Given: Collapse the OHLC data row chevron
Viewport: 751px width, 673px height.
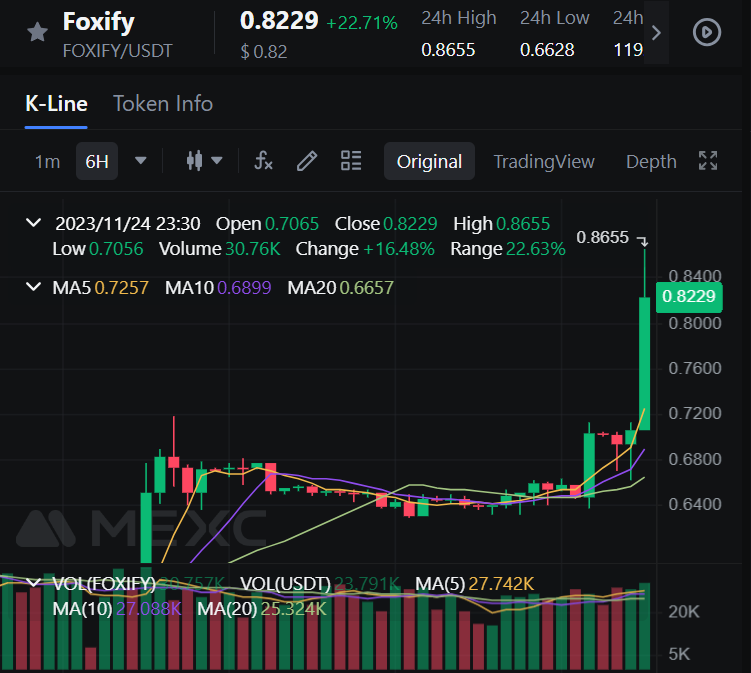Looking at the screenshot, I should (x=34, y=223).
